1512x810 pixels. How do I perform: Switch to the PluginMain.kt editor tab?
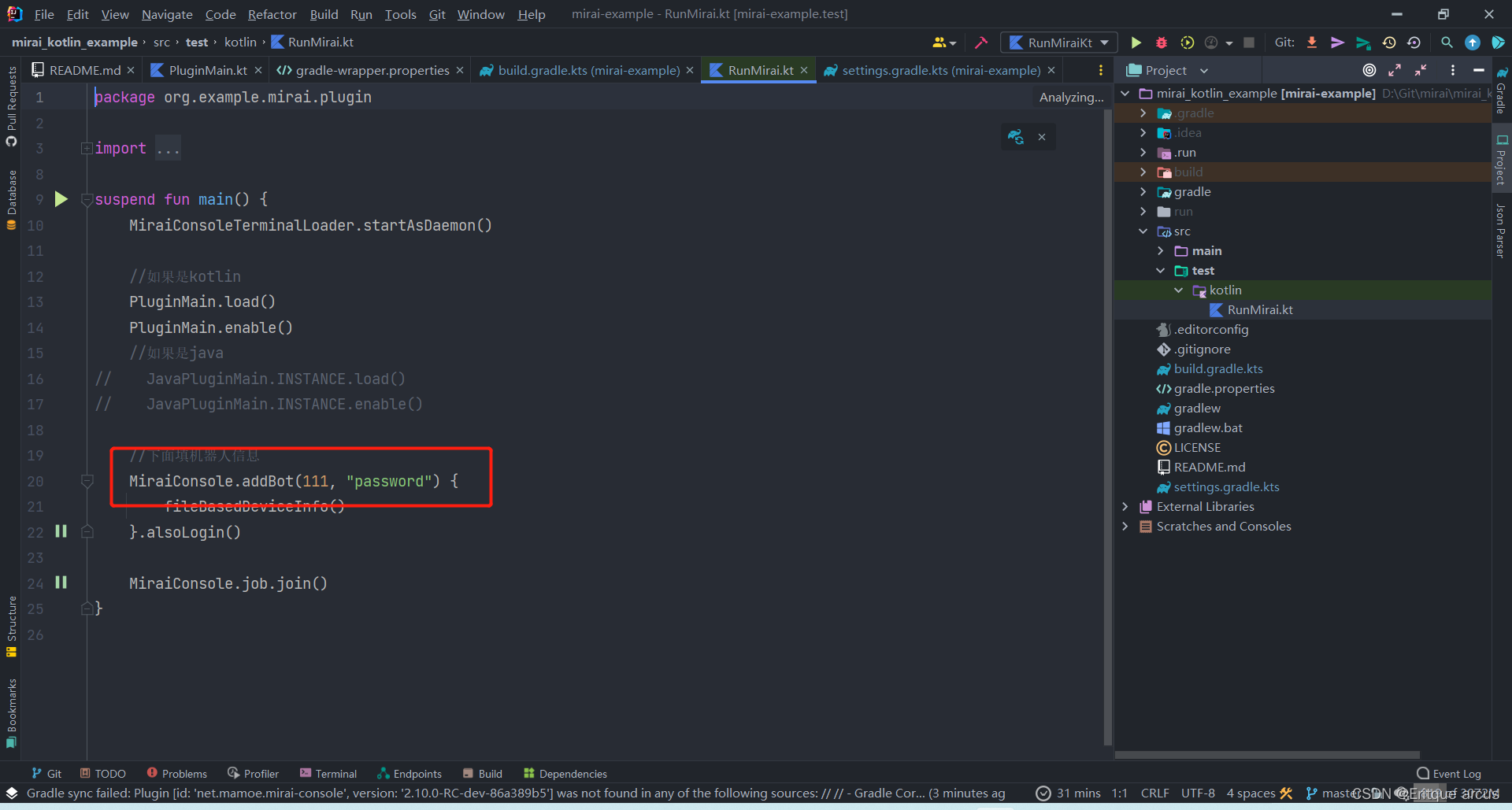(206, 70)
